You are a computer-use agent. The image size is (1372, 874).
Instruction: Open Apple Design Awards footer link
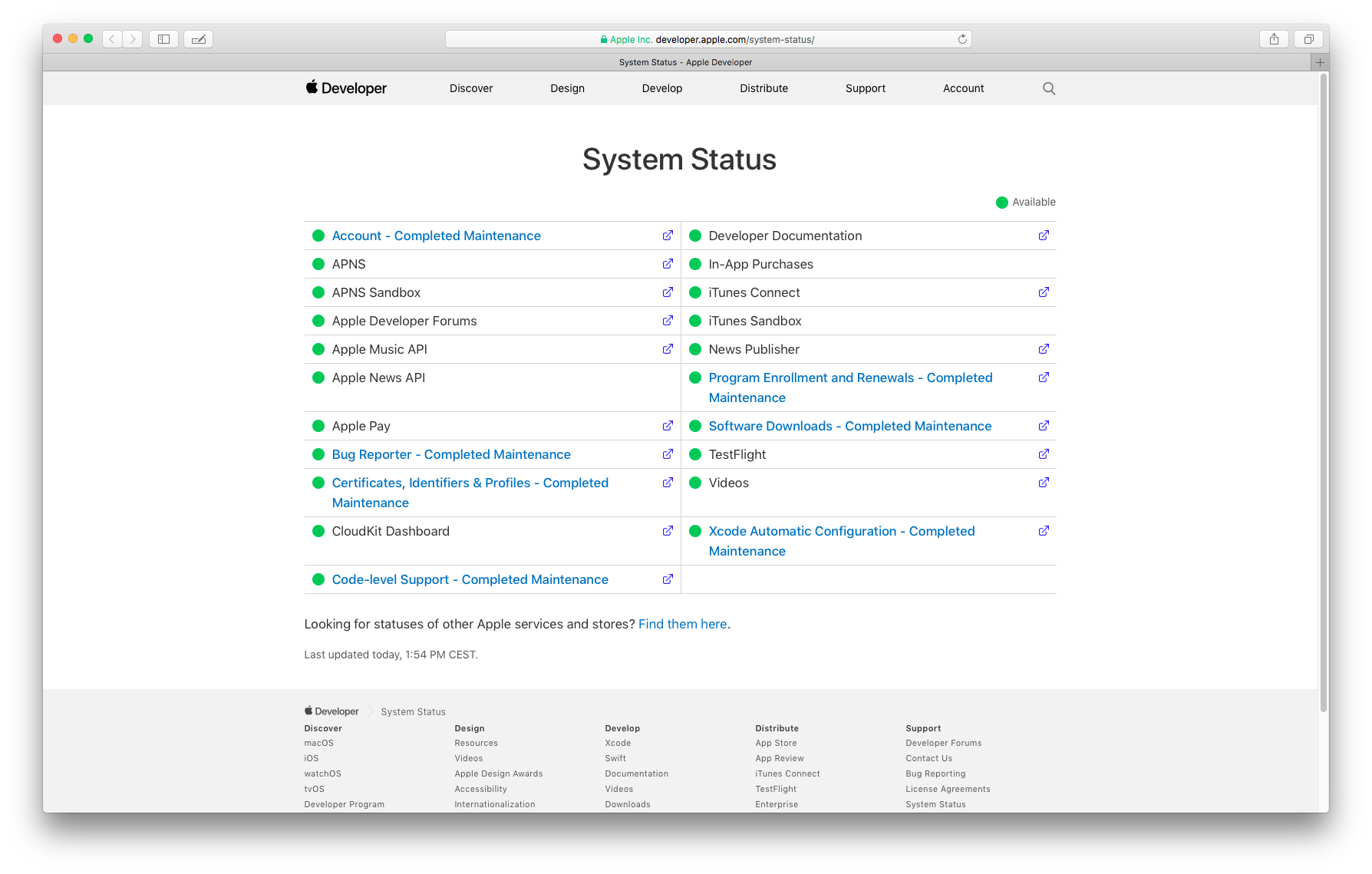(x=498, y=773)
